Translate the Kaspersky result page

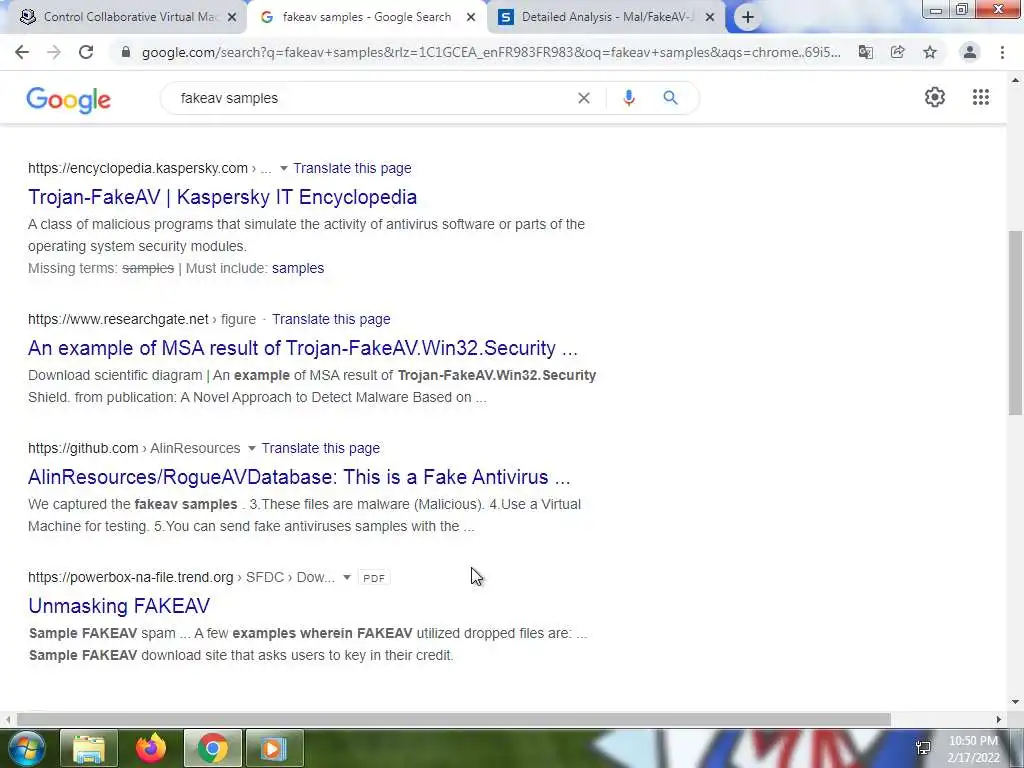[x=352, y=168]
